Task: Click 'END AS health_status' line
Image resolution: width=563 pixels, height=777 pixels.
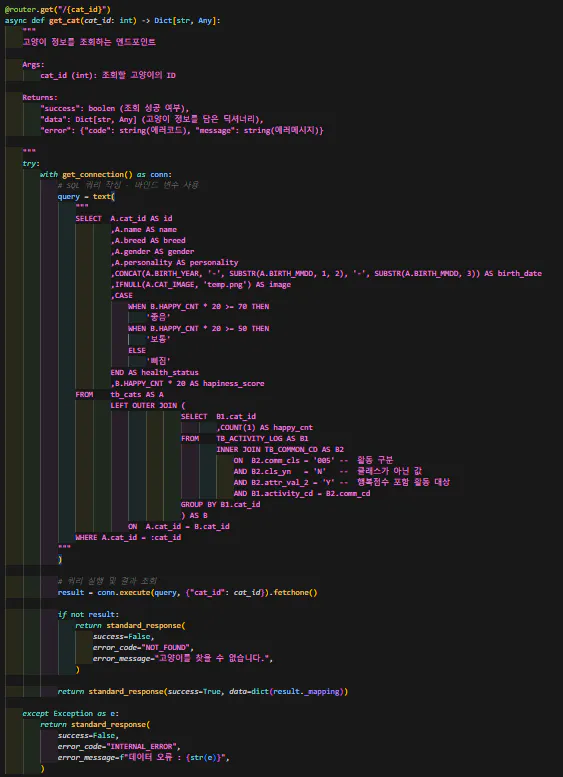Action: coord(155,373)
